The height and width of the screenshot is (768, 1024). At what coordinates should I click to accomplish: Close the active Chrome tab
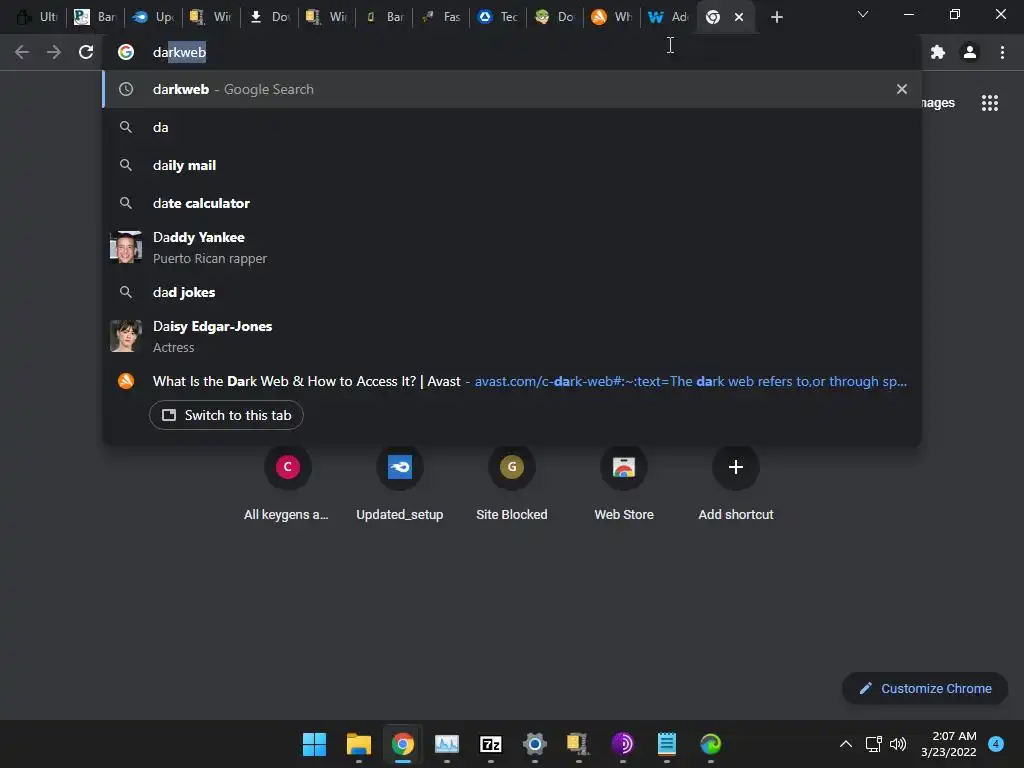pos(739,17)
